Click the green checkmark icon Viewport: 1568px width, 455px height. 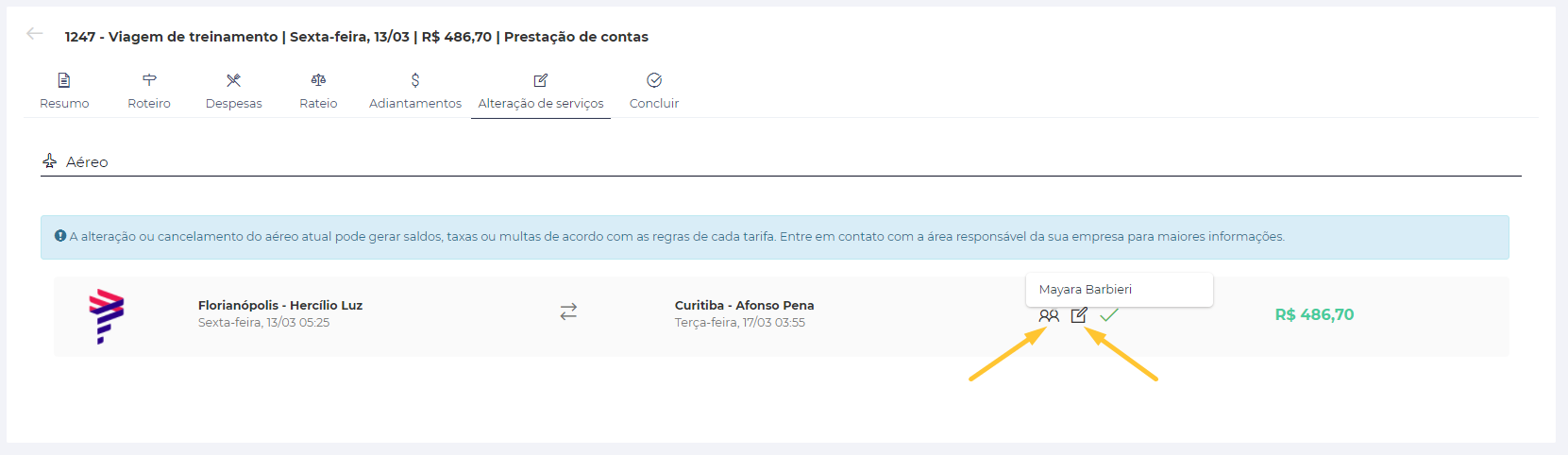point(1109,315)
